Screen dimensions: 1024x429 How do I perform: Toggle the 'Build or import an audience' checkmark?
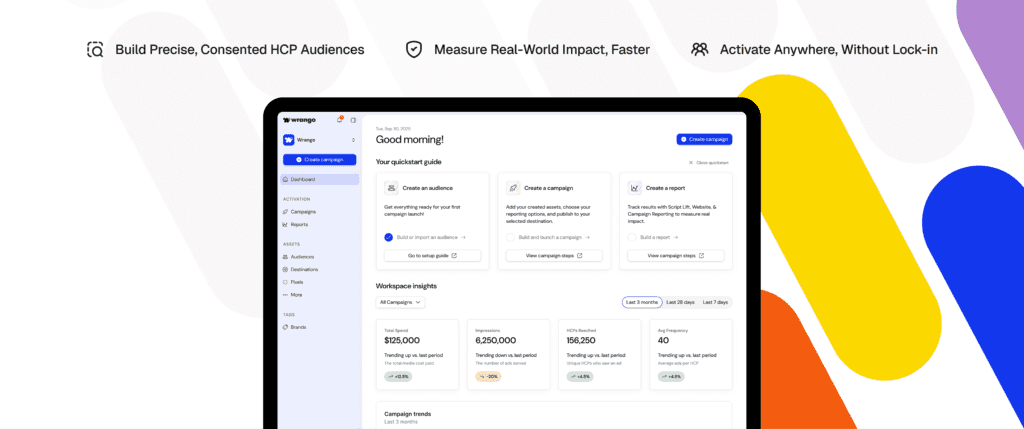(389, 237)
